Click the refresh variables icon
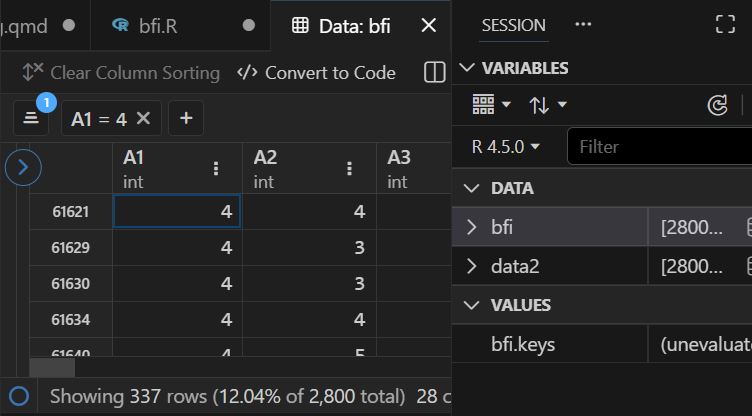The width and height of the screenshot is (752, 416). tap(717, 105)
